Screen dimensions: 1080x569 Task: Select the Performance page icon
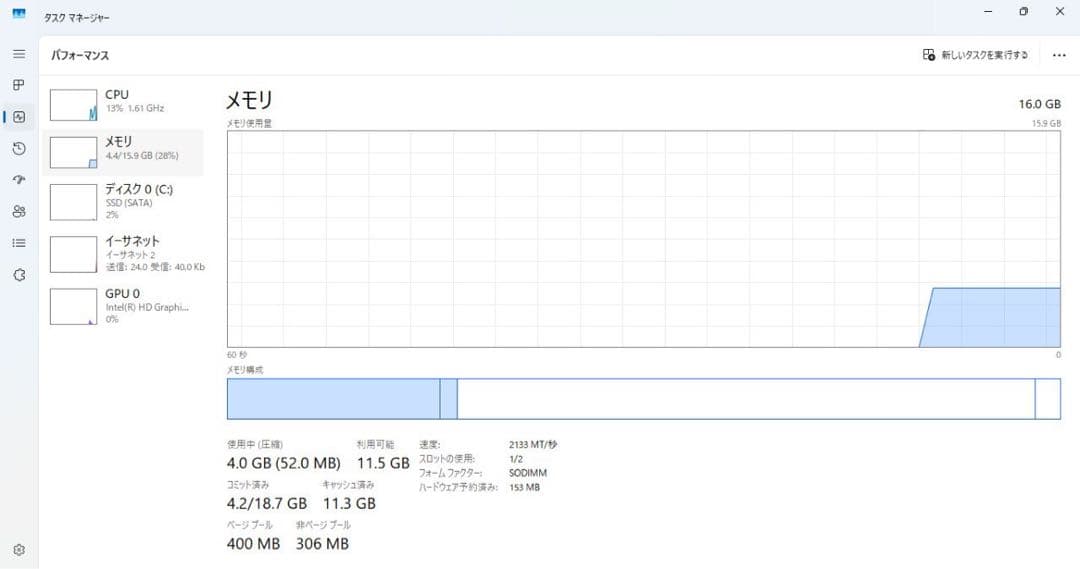19,117
